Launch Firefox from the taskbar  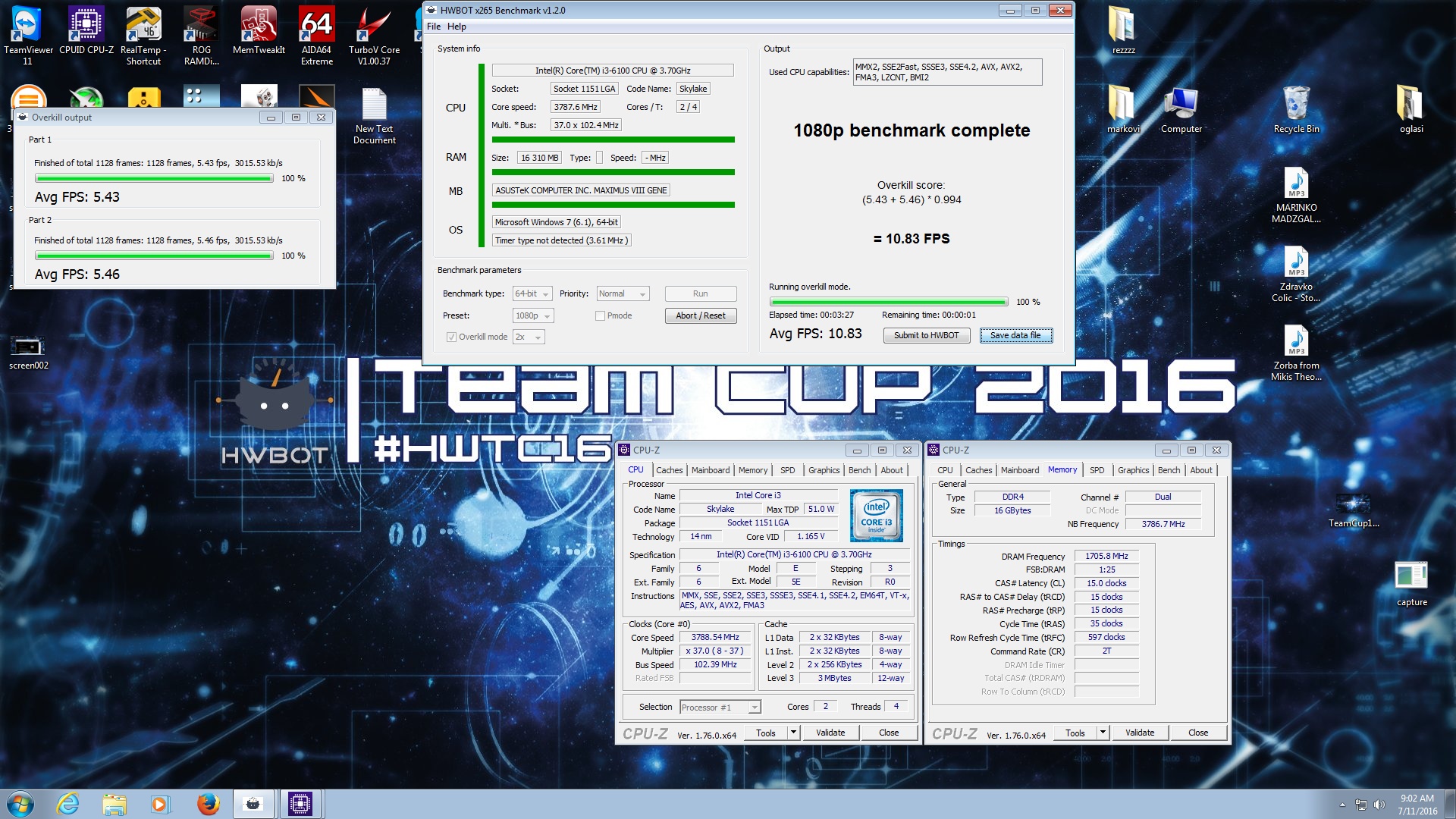click(x=208, y=804)
